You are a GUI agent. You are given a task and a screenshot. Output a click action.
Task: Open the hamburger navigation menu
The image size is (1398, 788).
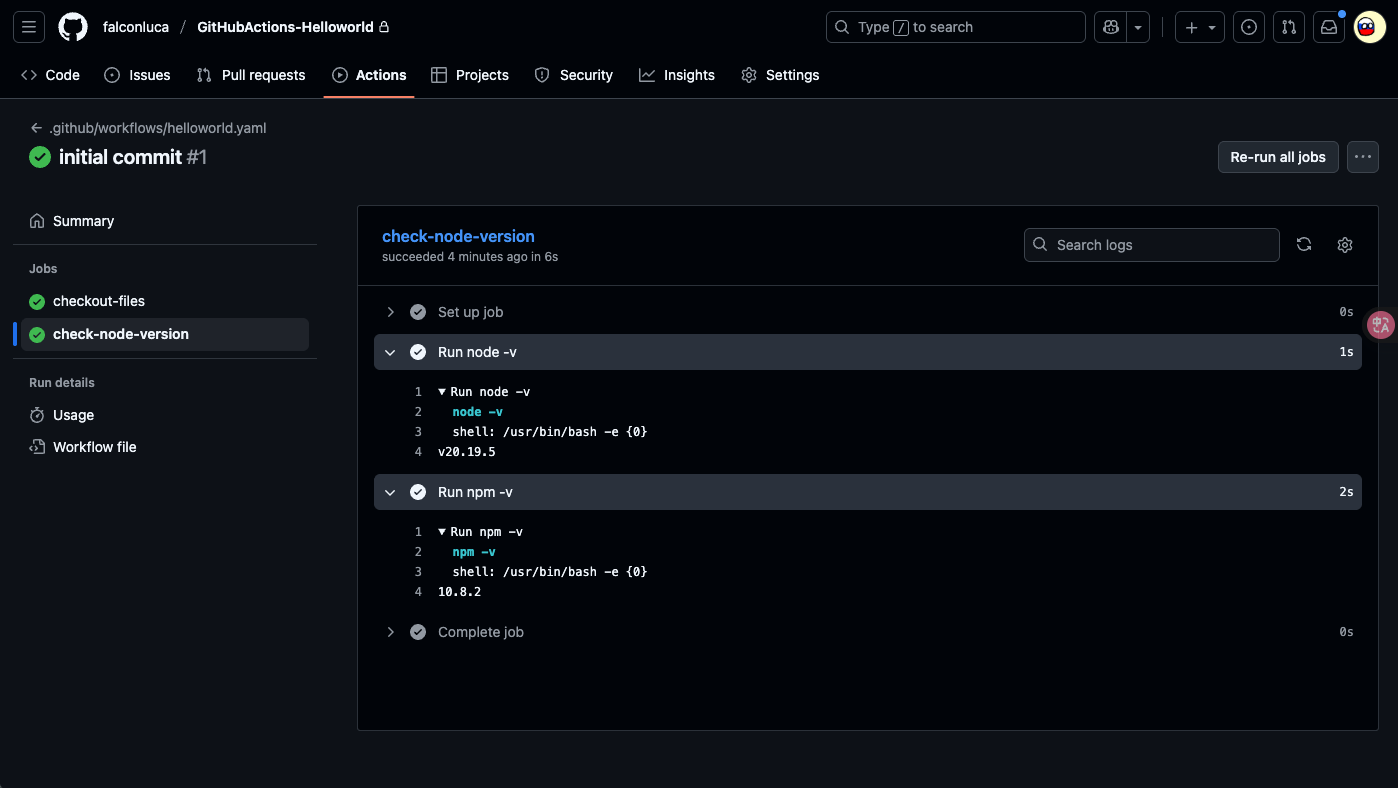pyautogui.click(x=29, y=27)
